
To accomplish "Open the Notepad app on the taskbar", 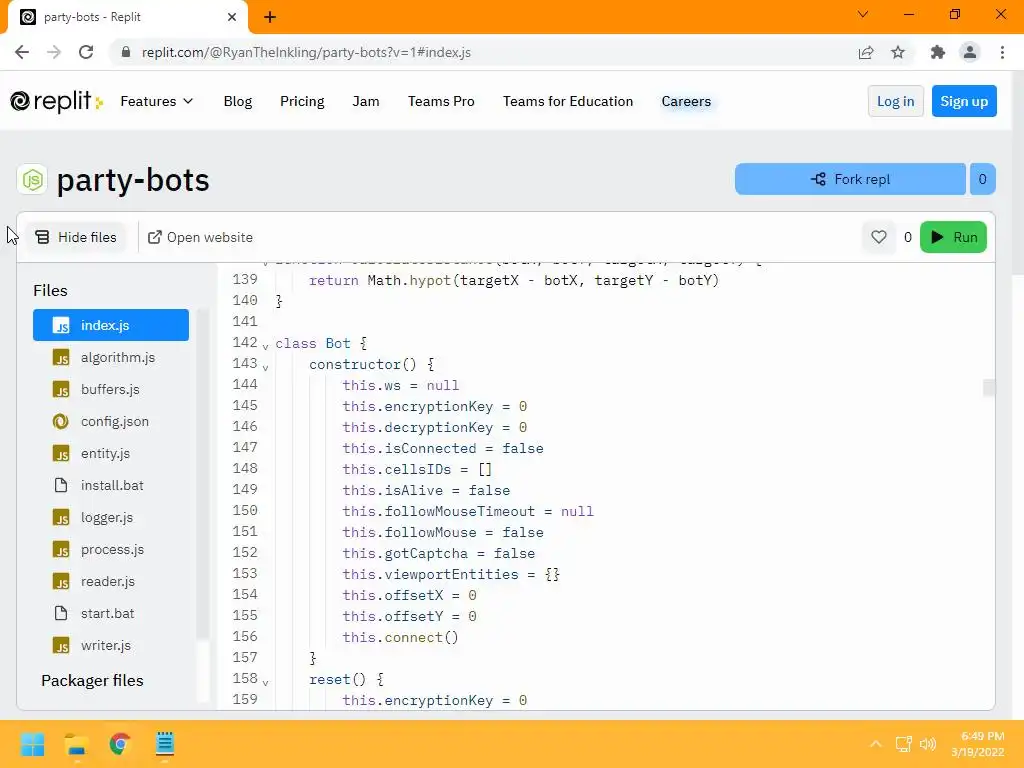I will [x=165, y=744].
